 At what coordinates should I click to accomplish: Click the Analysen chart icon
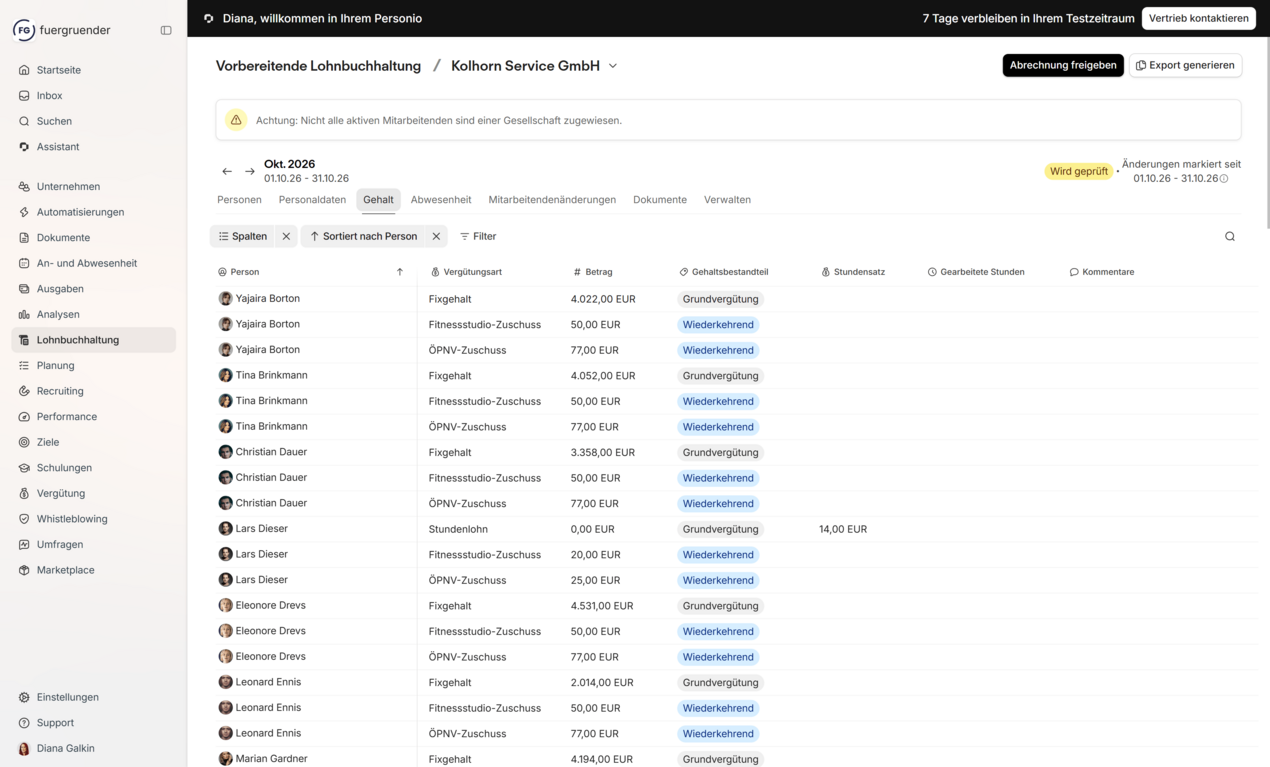click(x=24, y=314)
